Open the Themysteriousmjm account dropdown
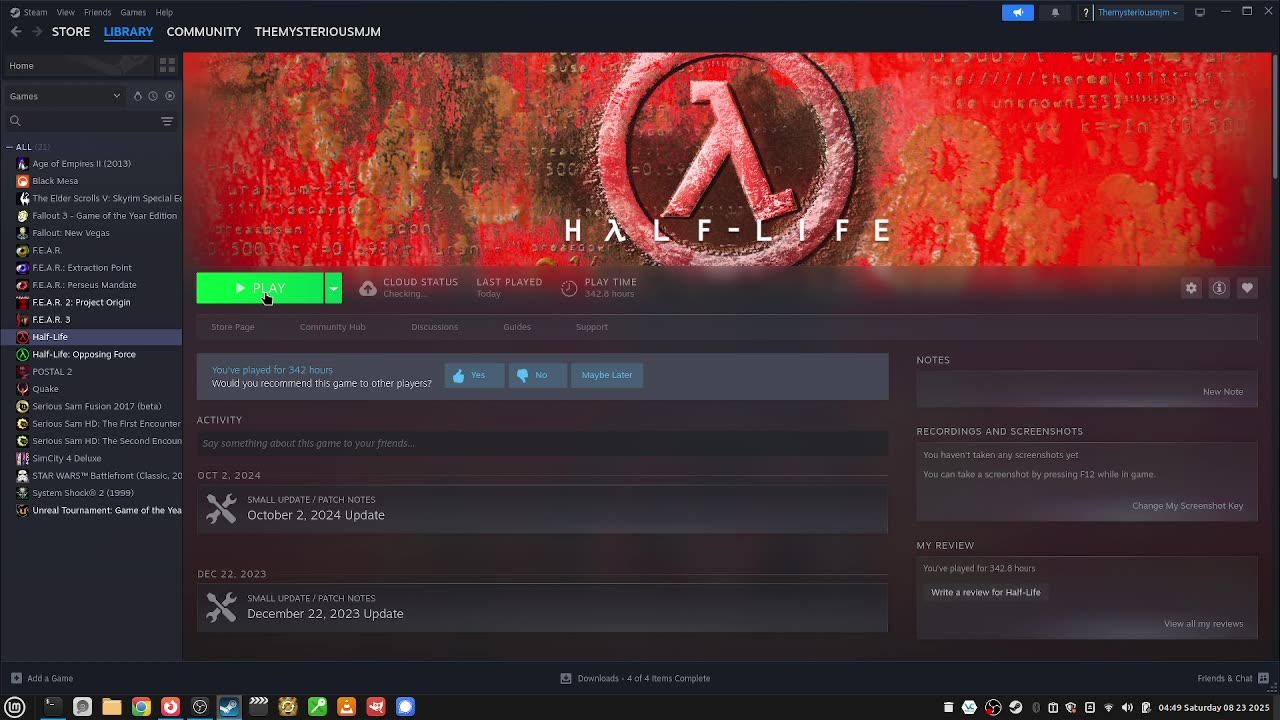 point(1138,12)
